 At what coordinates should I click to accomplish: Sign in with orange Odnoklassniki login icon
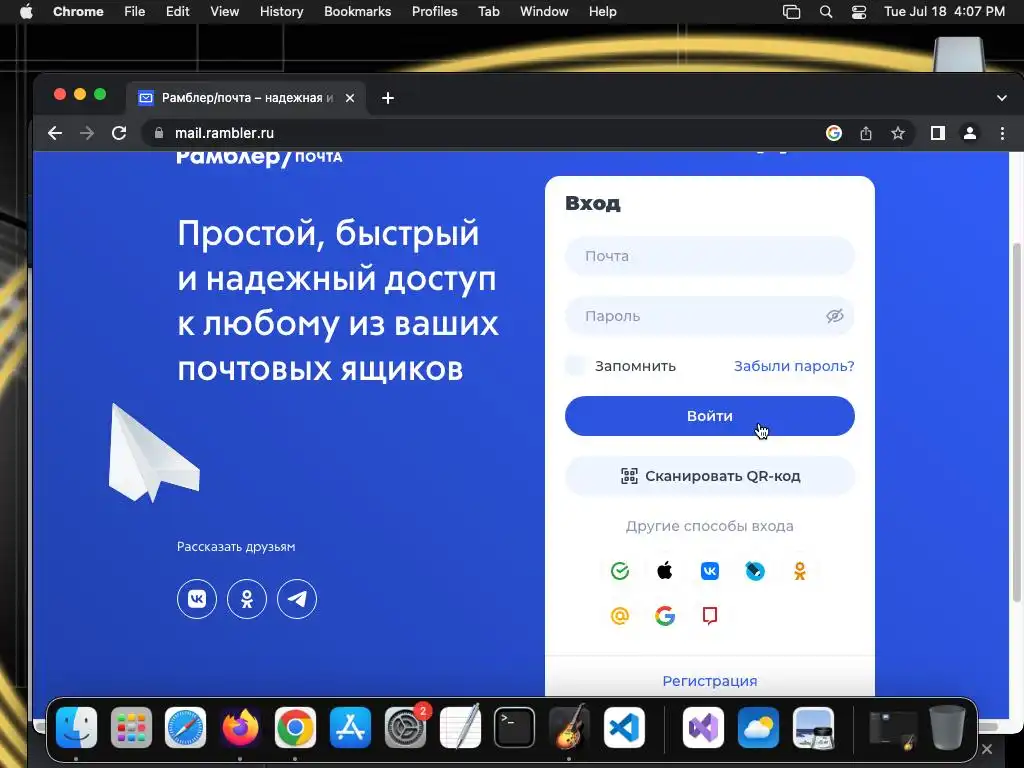click(800, 571)
